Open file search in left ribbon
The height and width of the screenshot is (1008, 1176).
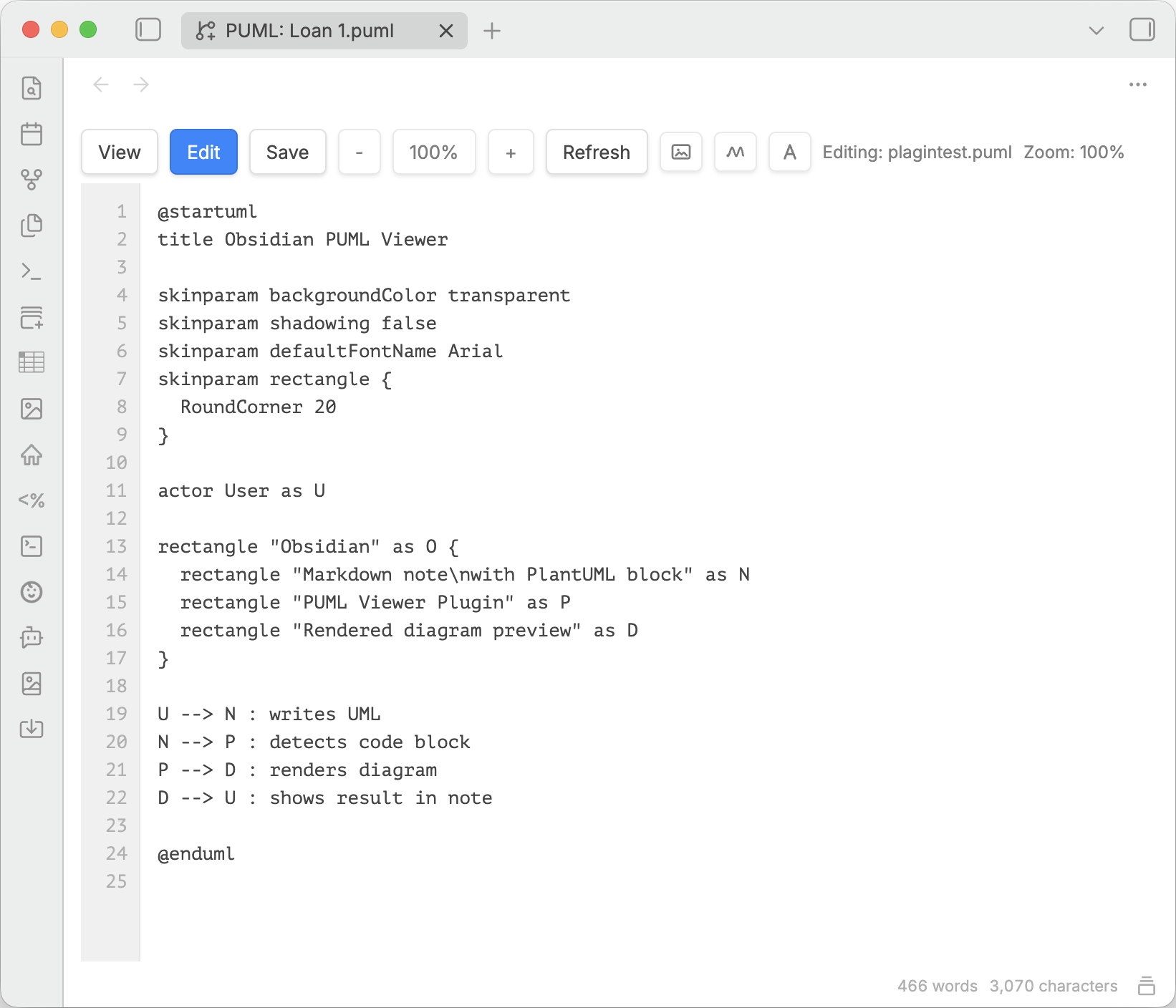point(32,88)
